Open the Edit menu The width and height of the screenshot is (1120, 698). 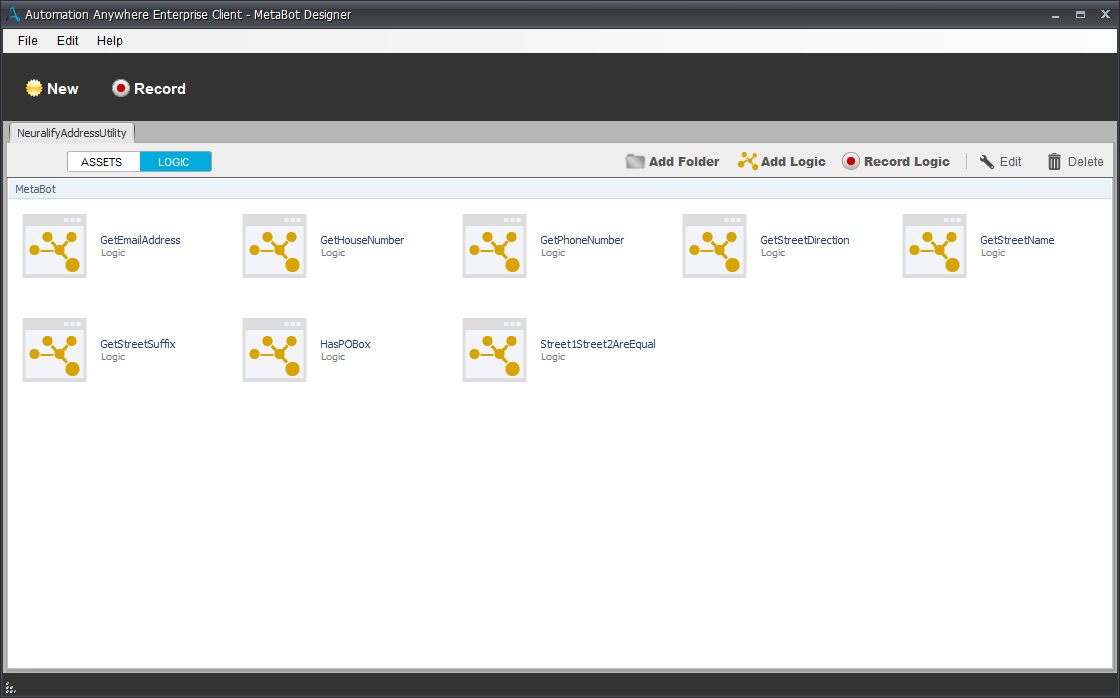pos(67,41)
